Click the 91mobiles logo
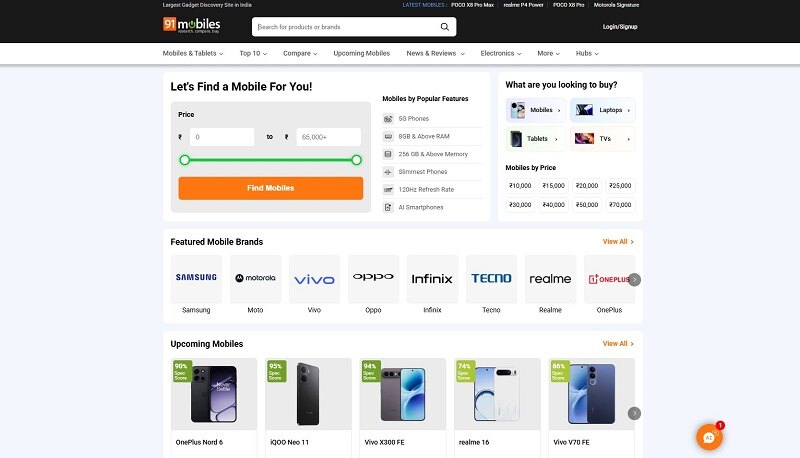This screenshot has width=800, height=458. (191, 26)
